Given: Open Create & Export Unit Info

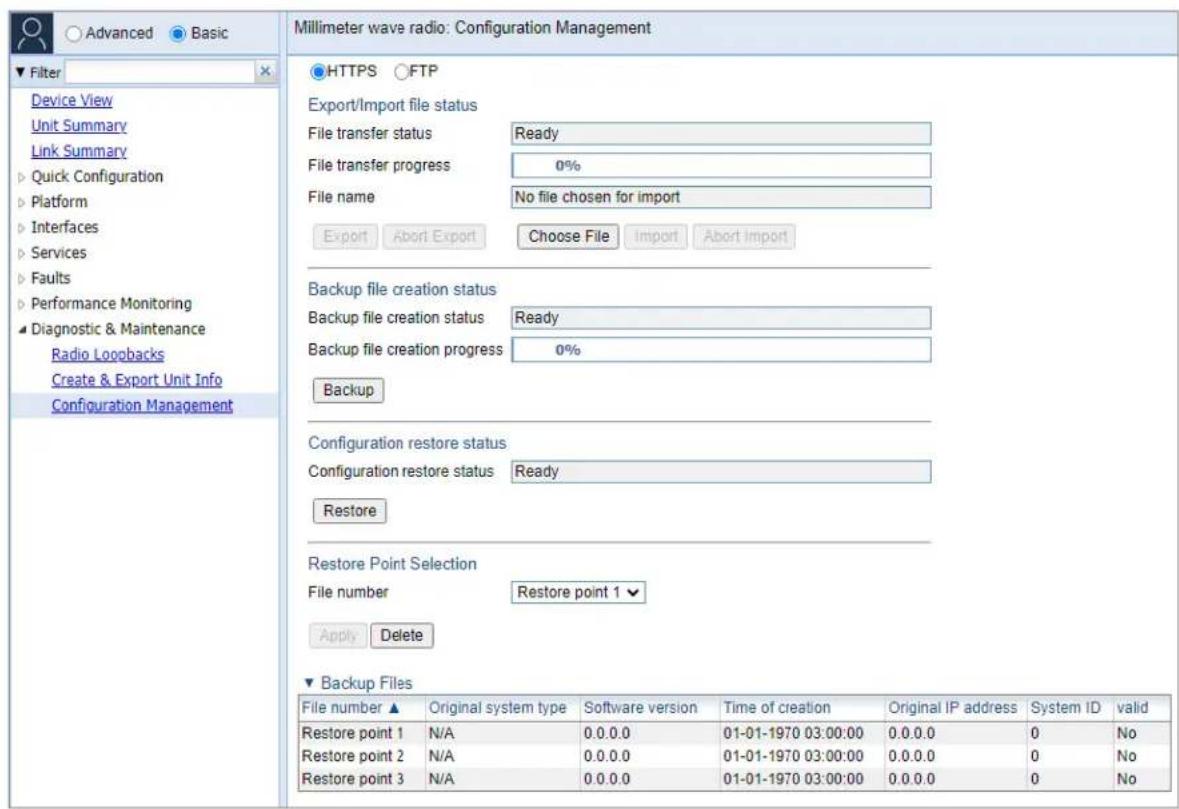Looking at the screenshot, I should point(137,380).
